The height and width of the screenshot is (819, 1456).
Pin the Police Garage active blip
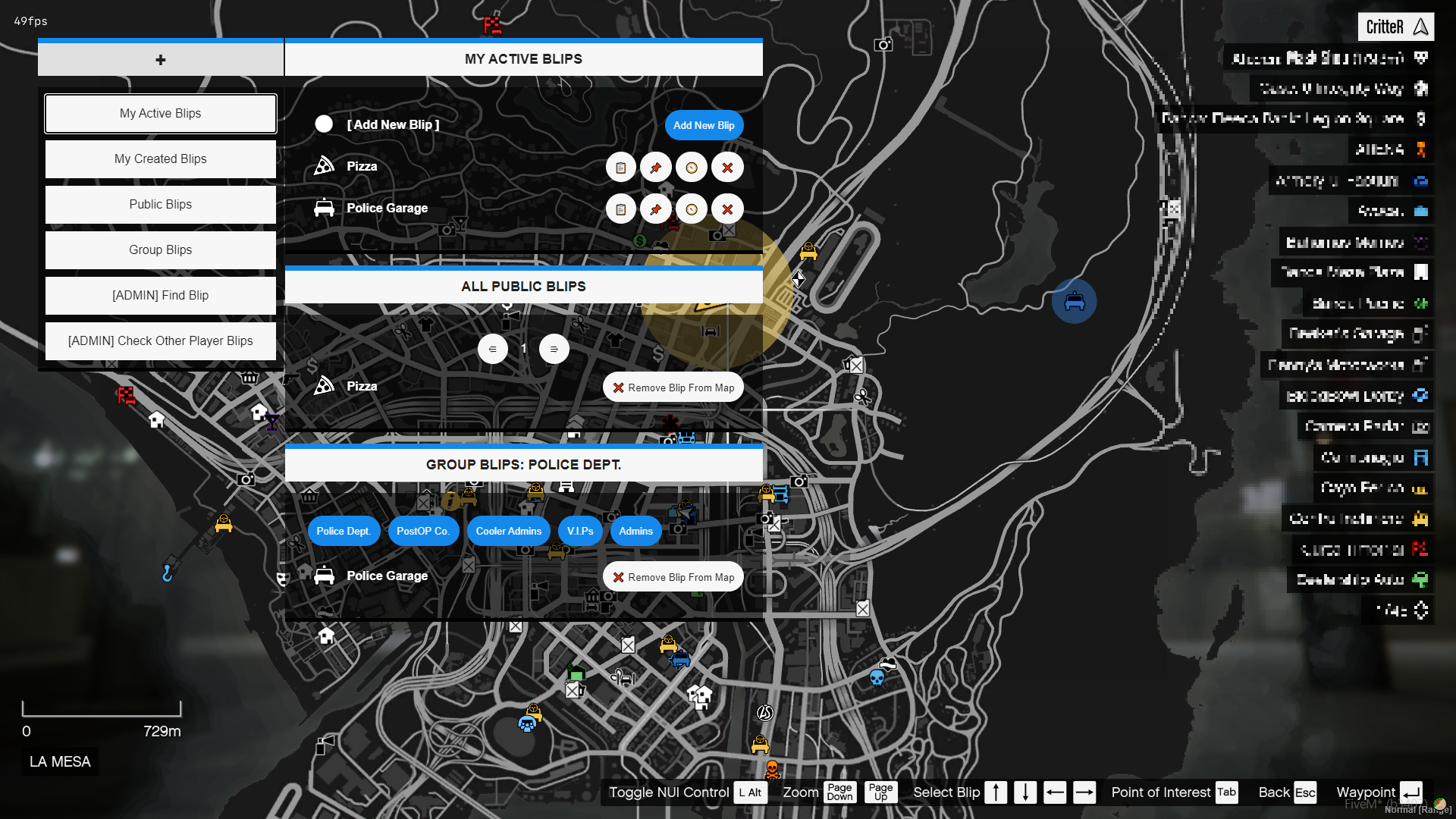coord(656,209)
